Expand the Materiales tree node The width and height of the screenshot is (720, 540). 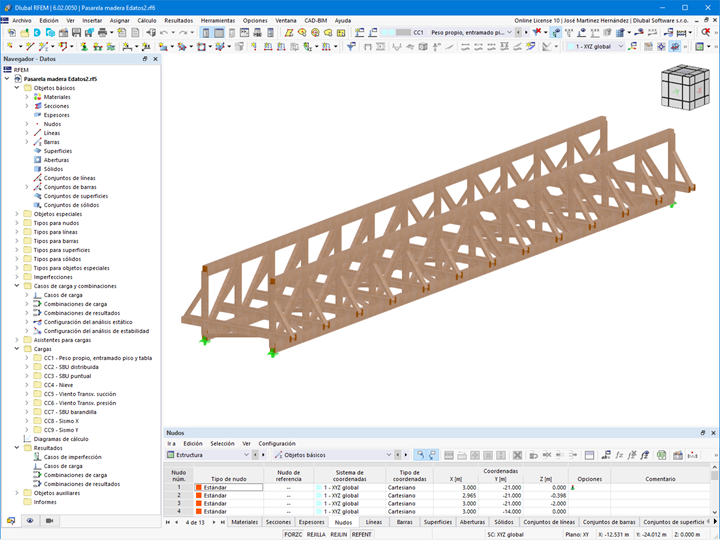point(27,97)
